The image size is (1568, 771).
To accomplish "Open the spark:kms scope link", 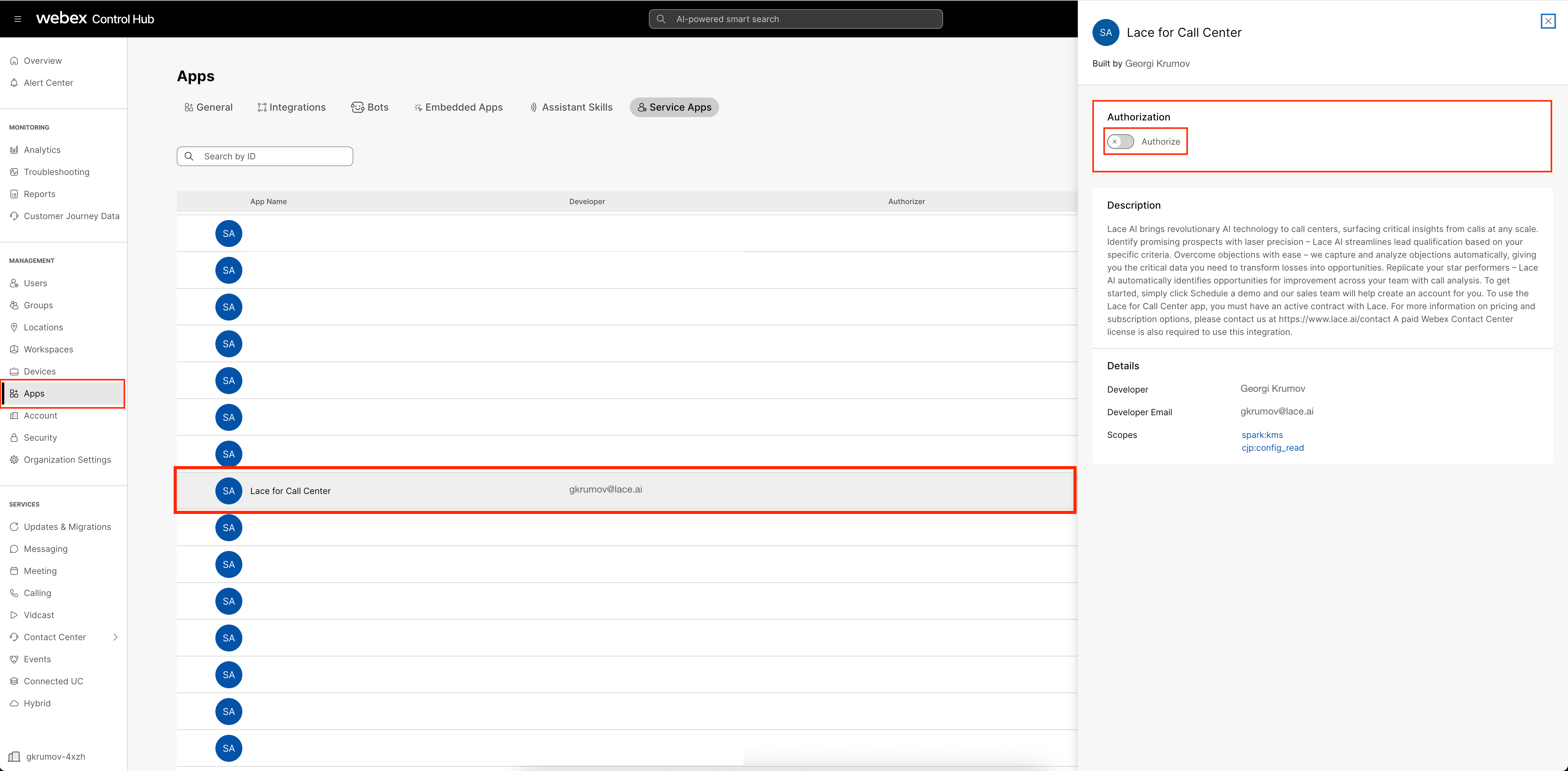I will (x=1263, y=435).
